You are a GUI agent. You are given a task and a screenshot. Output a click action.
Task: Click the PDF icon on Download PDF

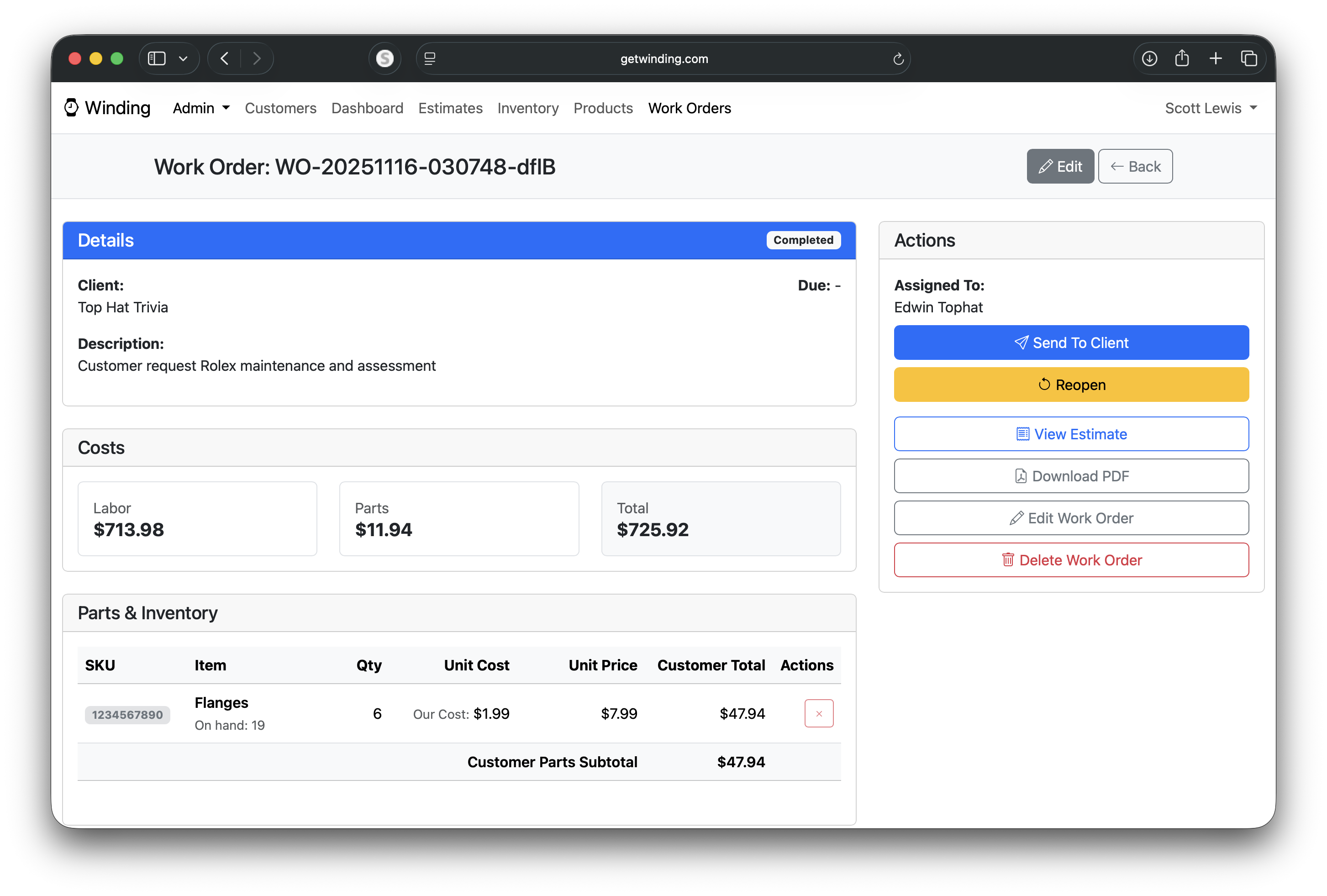pos(1021,476)
